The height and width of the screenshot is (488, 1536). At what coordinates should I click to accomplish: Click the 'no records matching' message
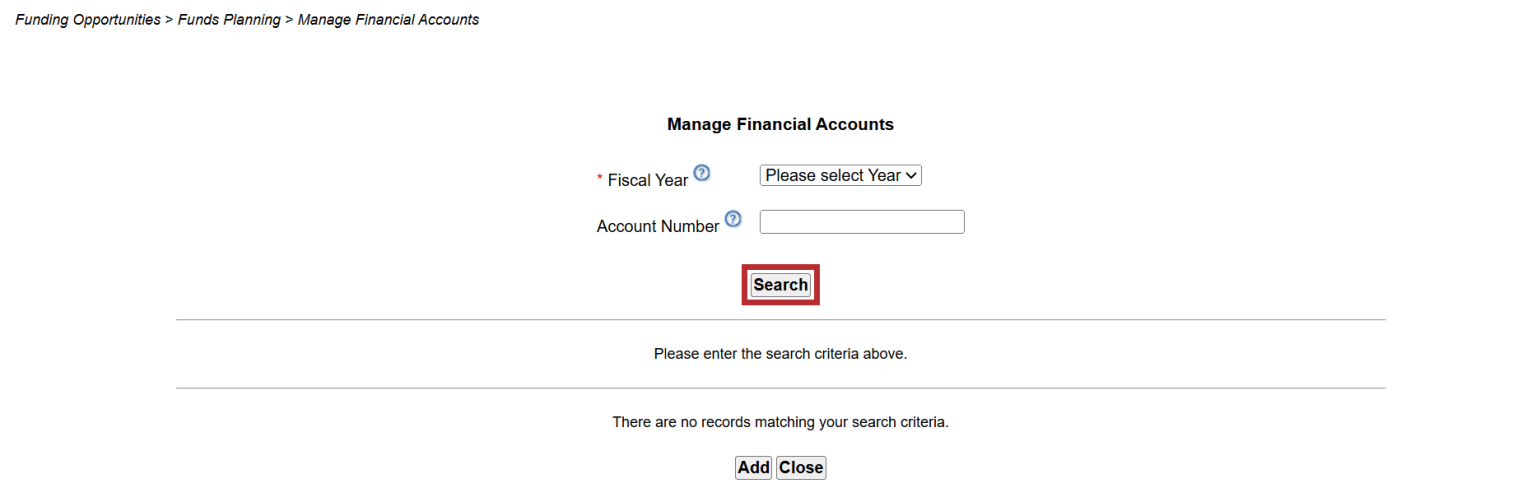(x=780, y=422)
